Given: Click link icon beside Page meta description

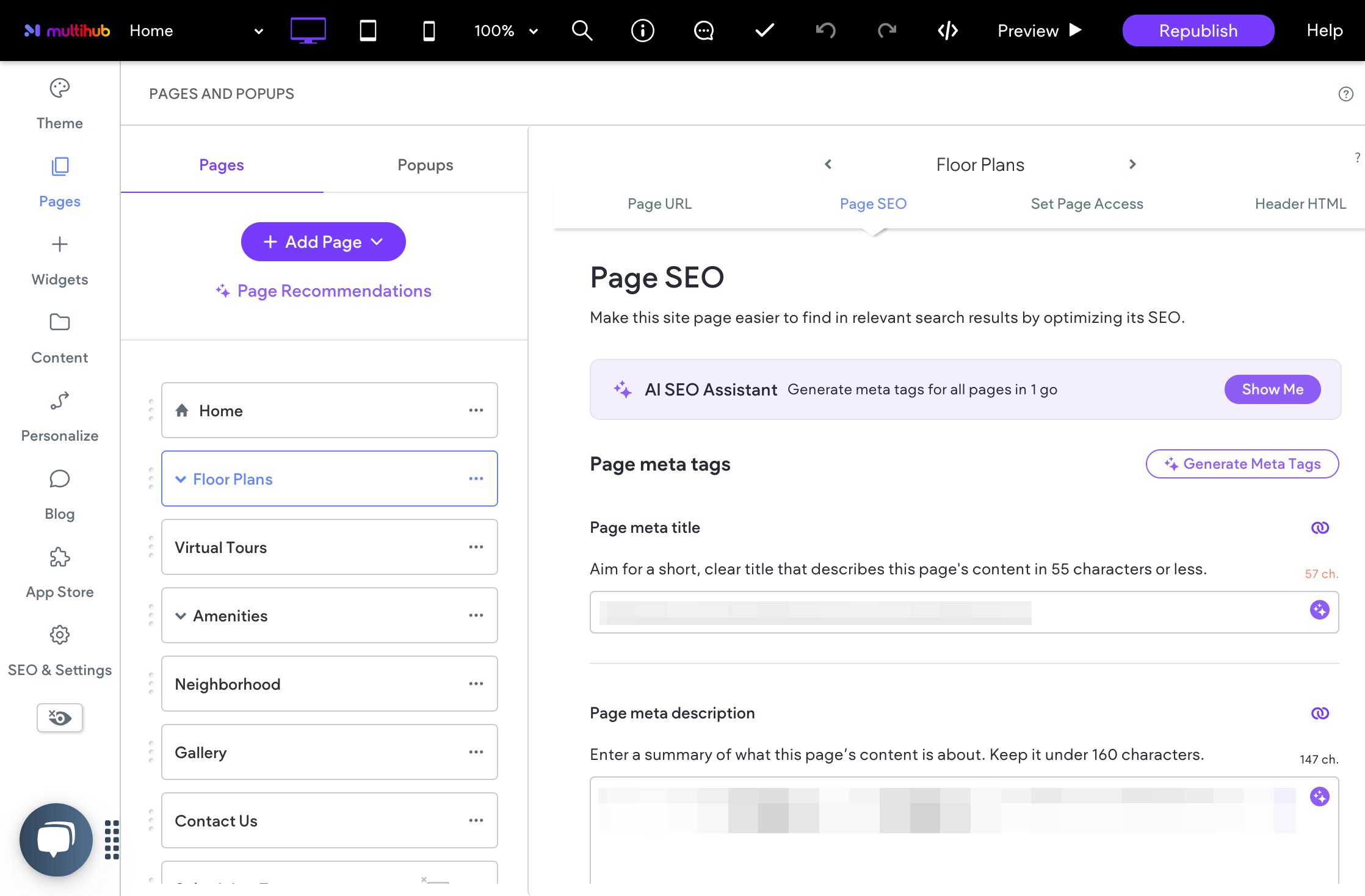Looking at the screenshot, I should (1320, 714).
